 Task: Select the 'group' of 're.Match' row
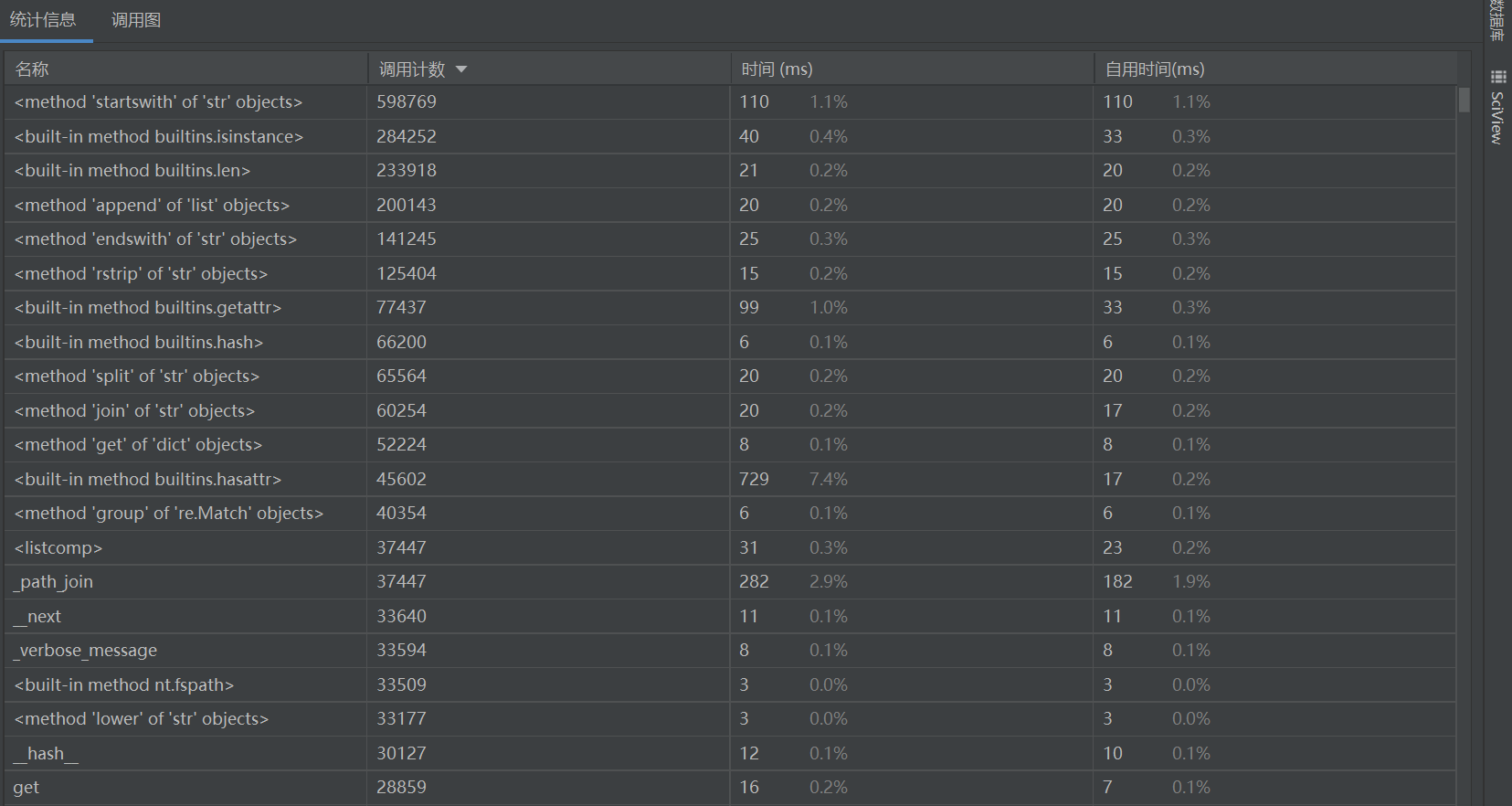pos(168,514)
